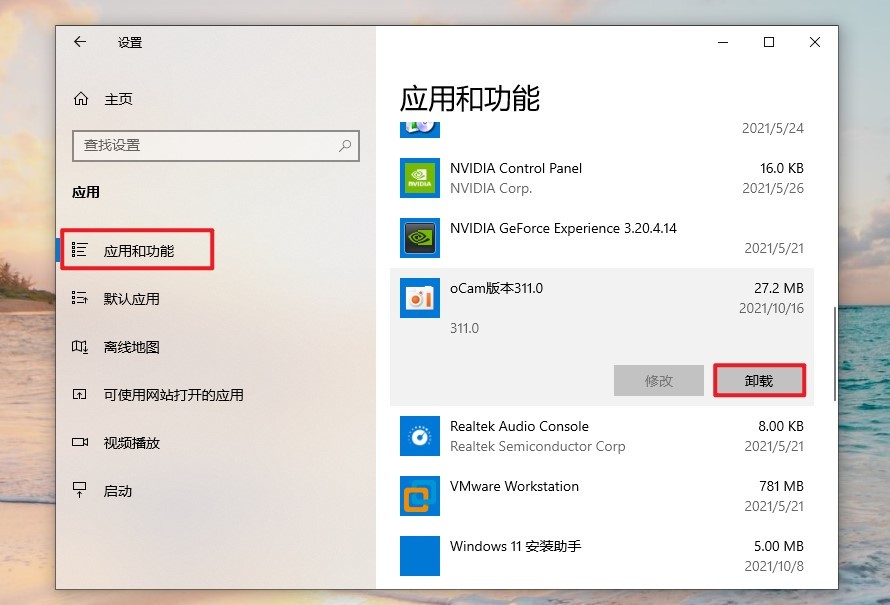890x605 pixels.
Task: Click the 离线地图 map icon
Action: pyautogui.click(x=79, y=346)
